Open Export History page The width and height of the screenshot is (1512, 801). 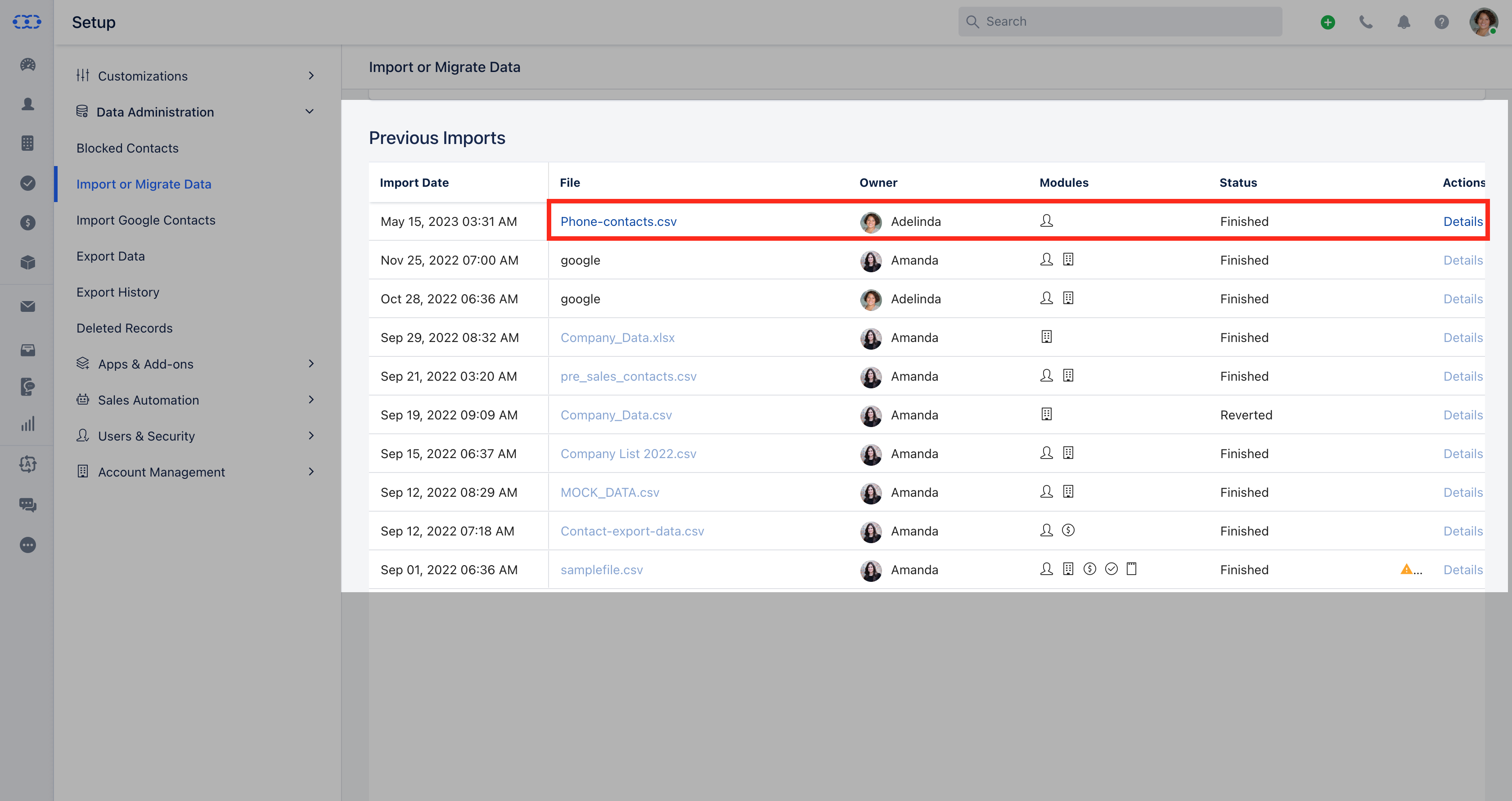[x=117, y=292]
